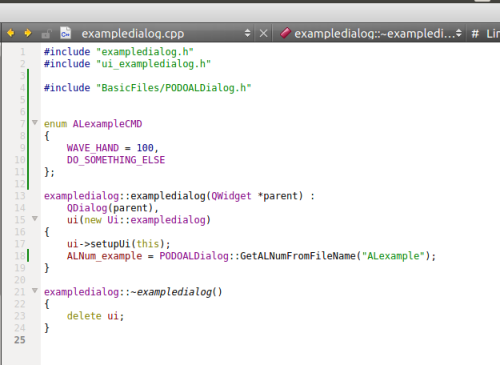Click the italic ~exampledialog destructor name
The width and height of the screenshot is (500, 365).
(x=171, y=292)
